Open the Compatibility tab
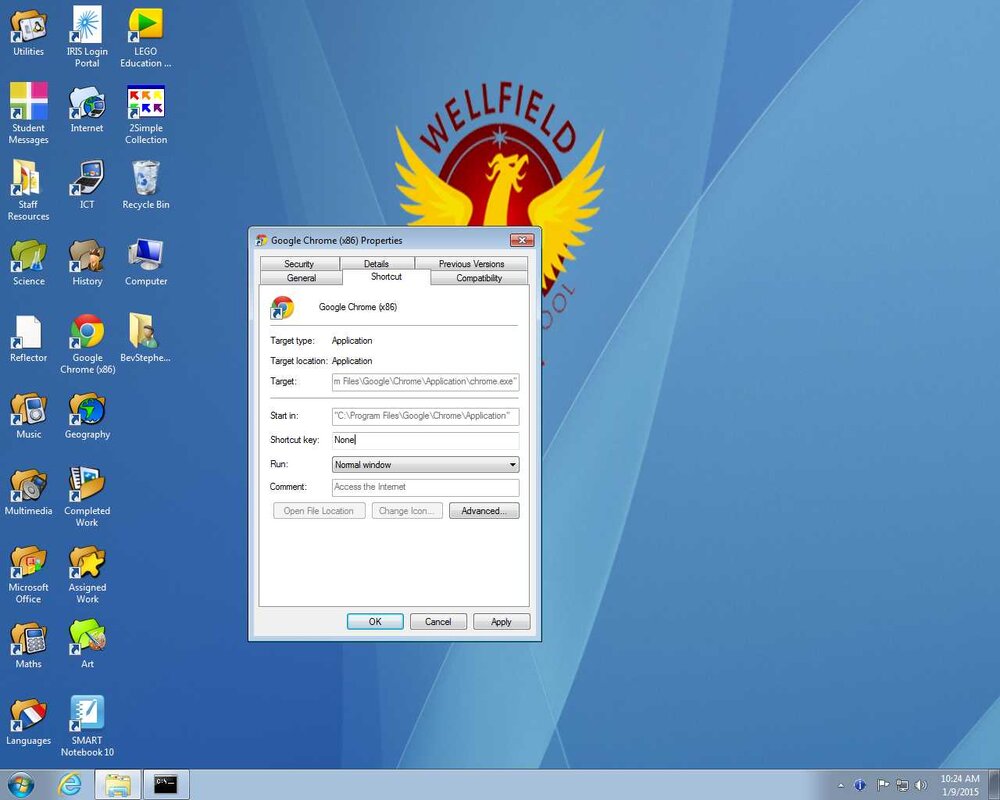 click(479, 278)
